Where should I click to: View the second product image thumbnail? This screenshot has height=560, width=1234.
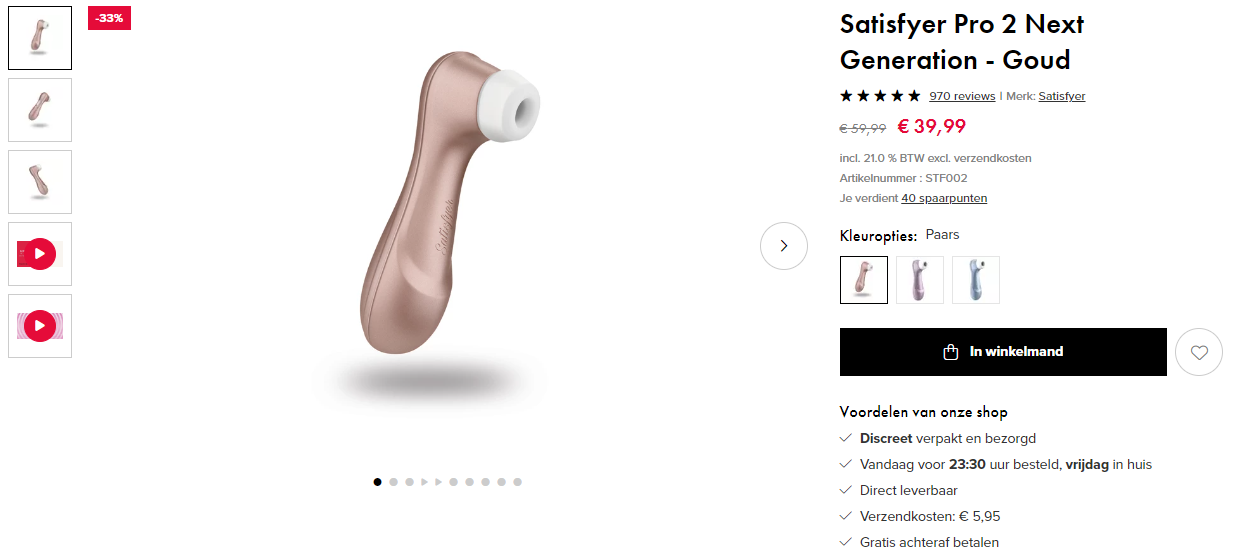click(x=40, y=110)
